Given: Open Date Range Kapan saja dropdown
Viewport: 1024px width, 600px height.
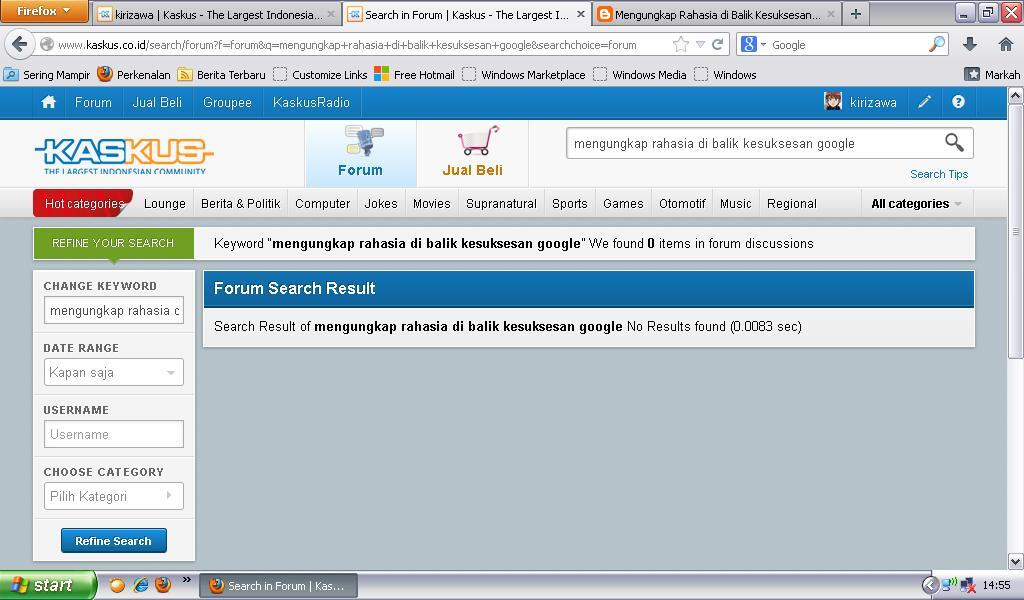Looking at the screenshot, I should coord(114,372).
